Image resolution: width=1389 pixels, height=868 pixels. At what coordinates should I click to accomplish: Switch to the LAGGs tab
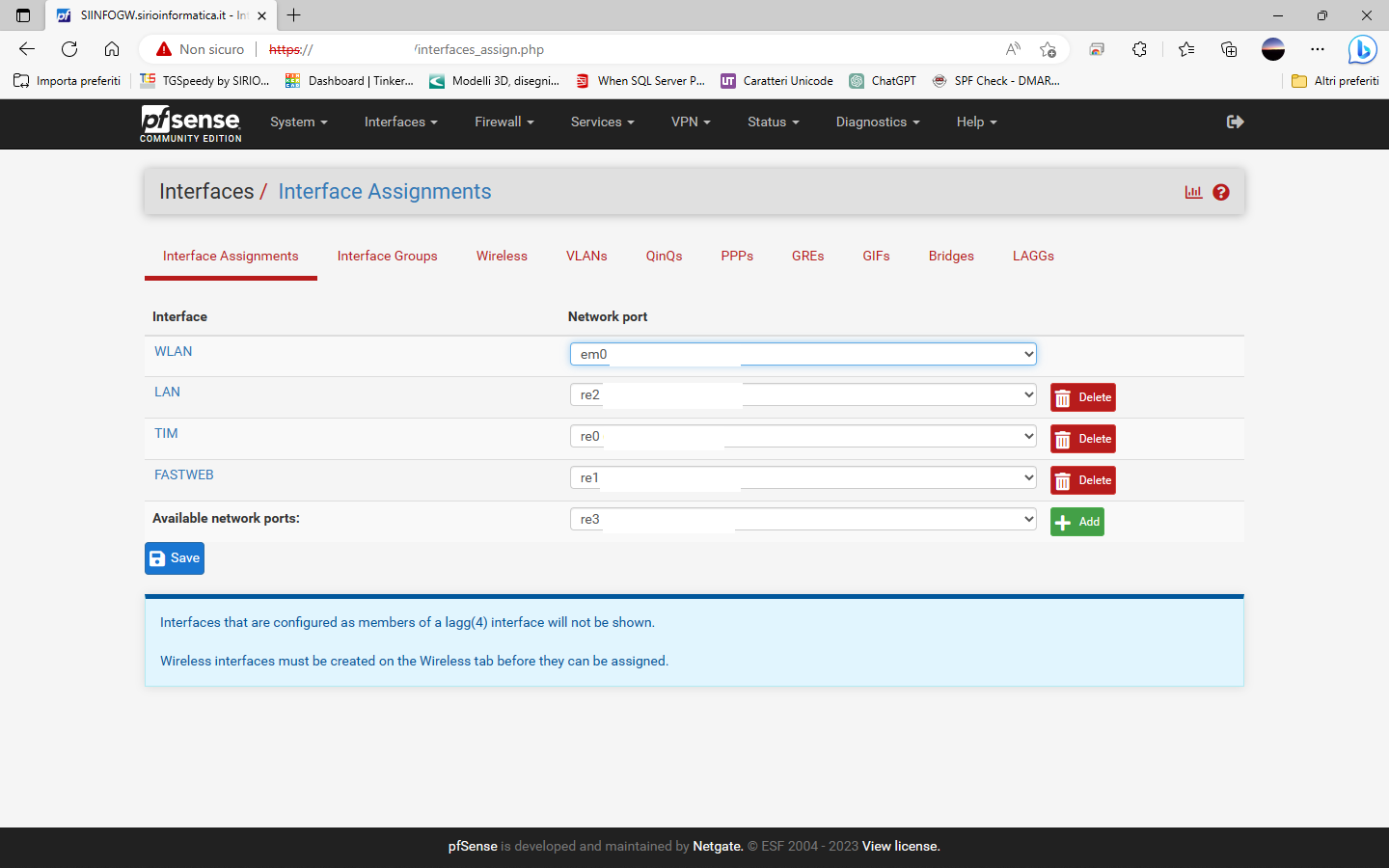click(1033, 256)
